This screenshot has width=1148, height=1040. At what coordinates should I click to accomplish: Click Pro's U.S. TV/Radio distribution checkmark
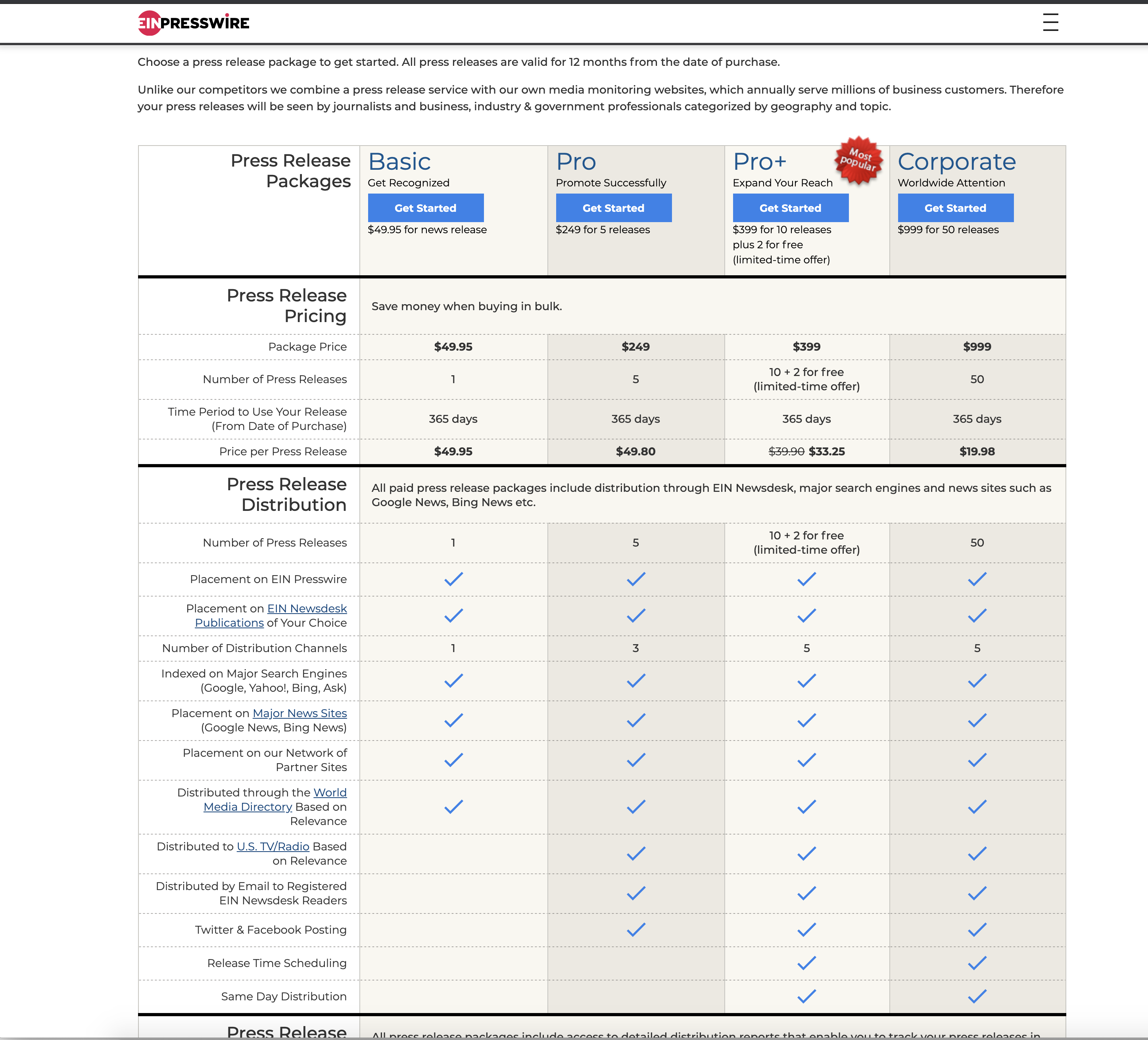(x=635, y=853)
